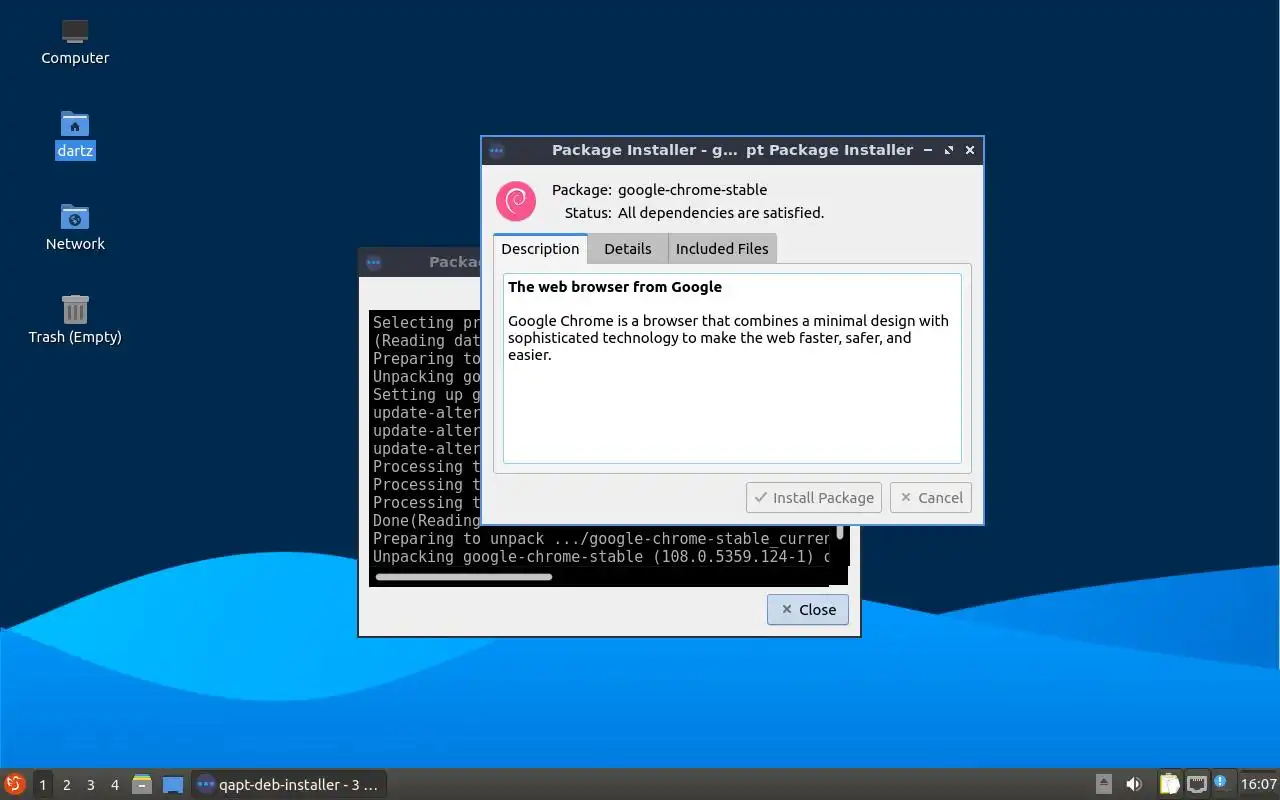Maximize the Package Installer window
This screenshot has width=1280, height=800.
(x=949, y=150)
